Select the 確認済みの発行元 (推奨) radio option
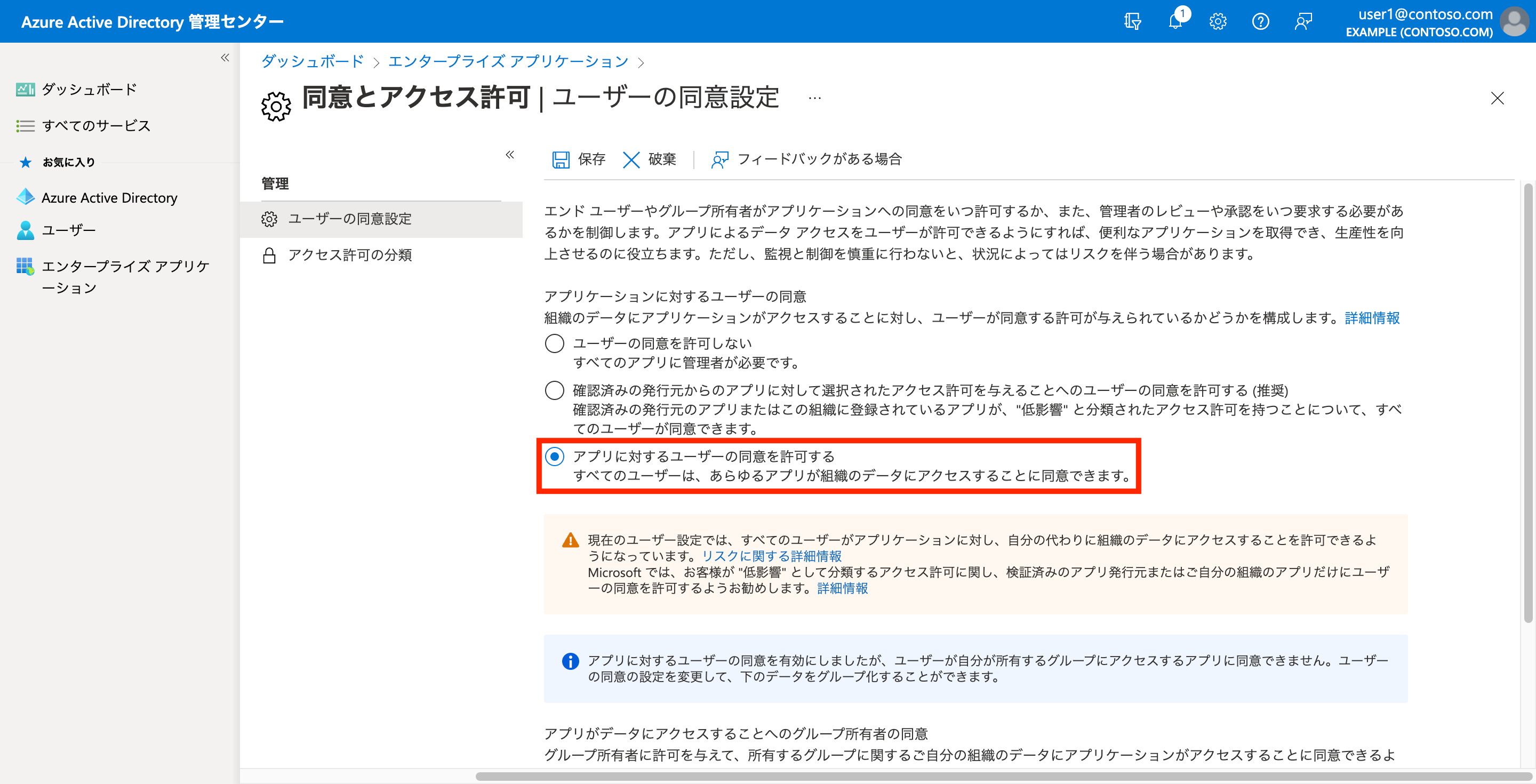Viewport: 1536px width, 784px height. [555, 390]
